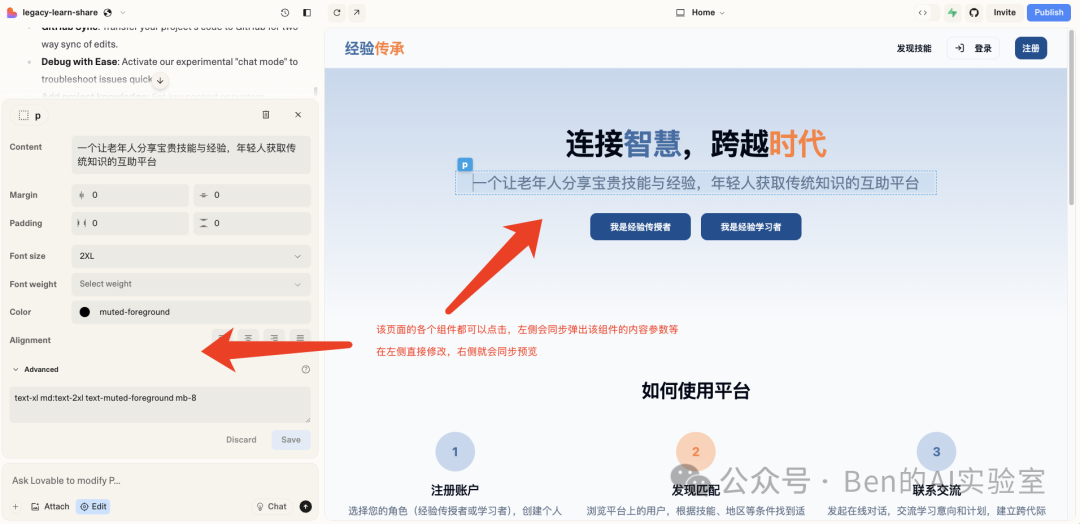Viewport: 1080px width, 524px height.
Task: Toggle Edit mode in chat box
Action: [x=92, y=506]
